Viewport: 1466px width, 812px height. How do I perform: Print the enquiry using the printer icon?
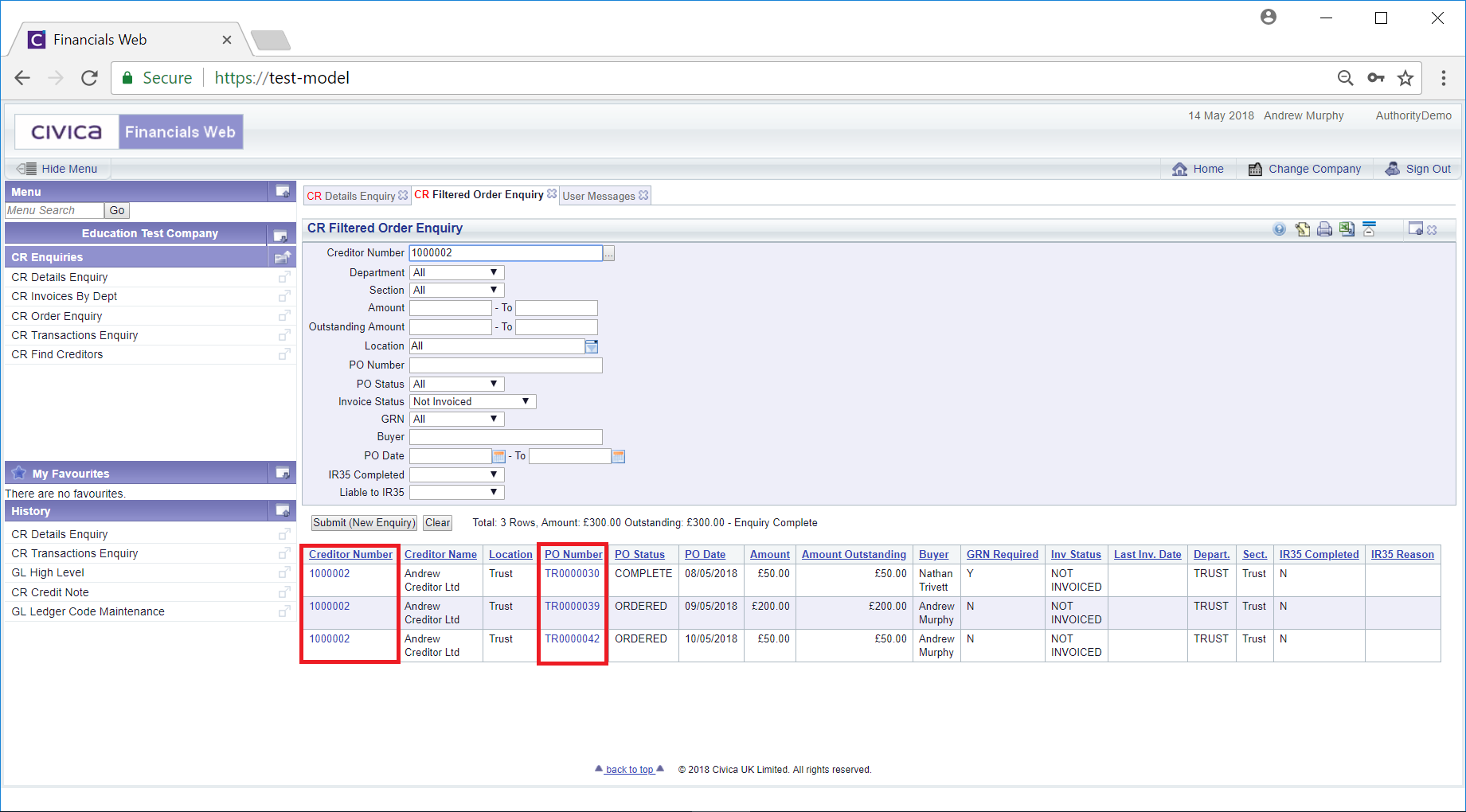1324,229
